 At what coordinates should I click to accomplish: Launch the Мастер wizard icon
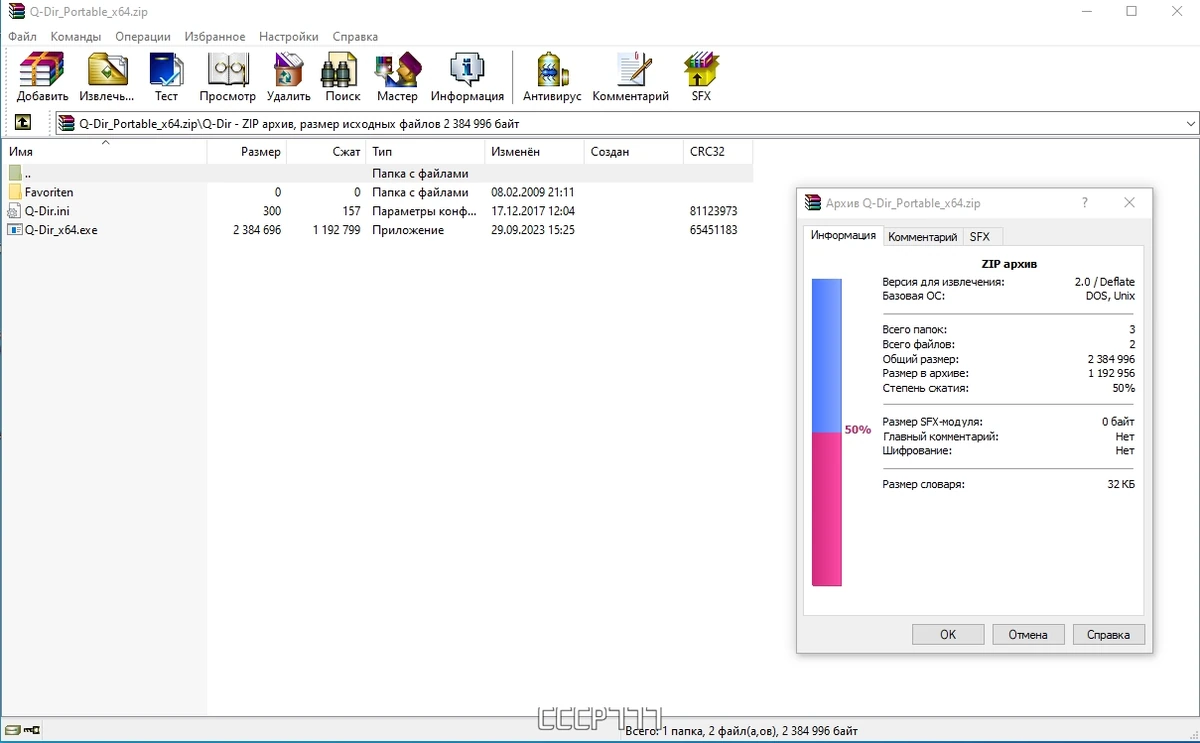coord(397,78)
